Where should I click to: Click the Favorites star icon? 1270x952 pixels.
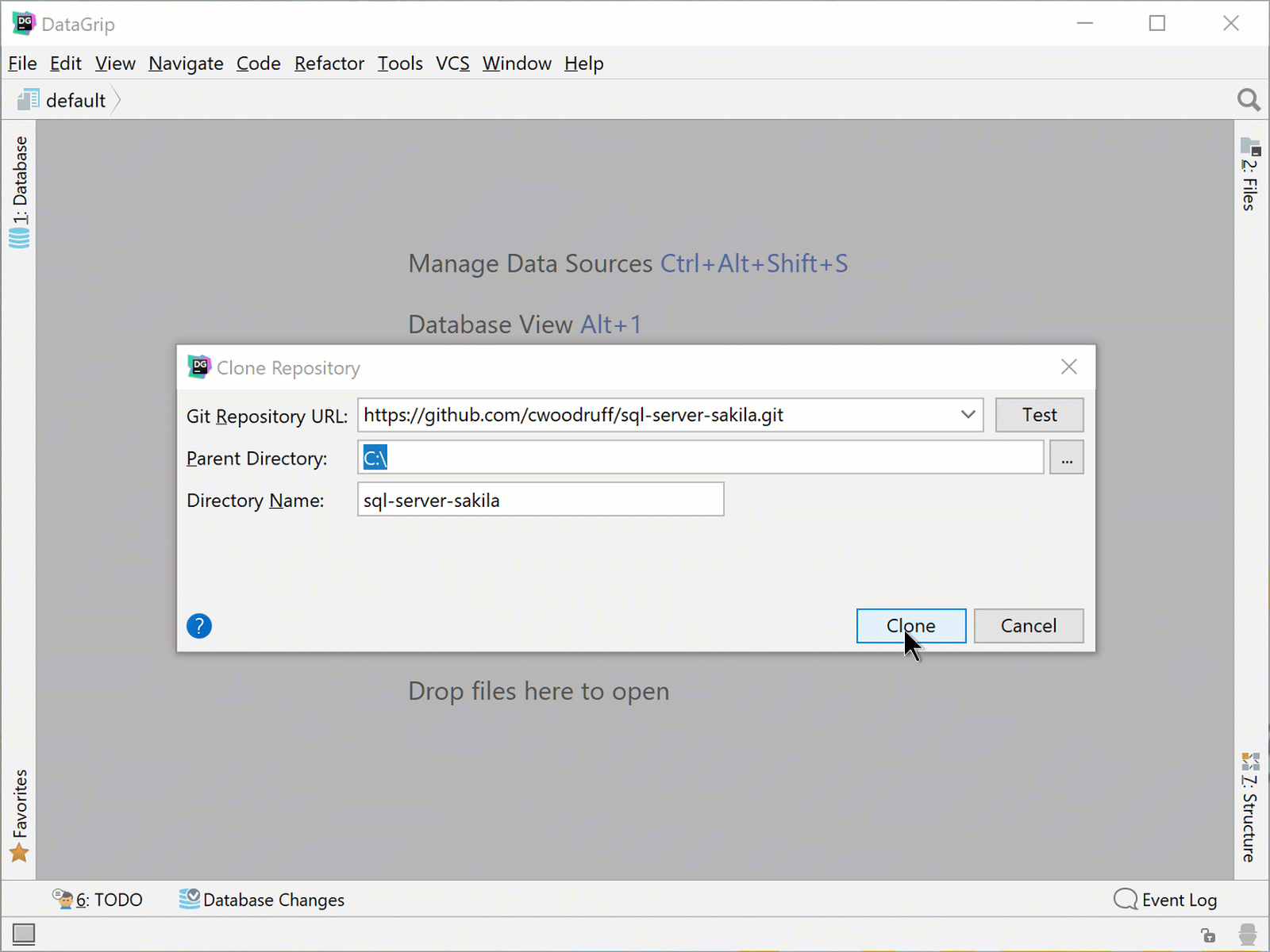pos(19,853)
